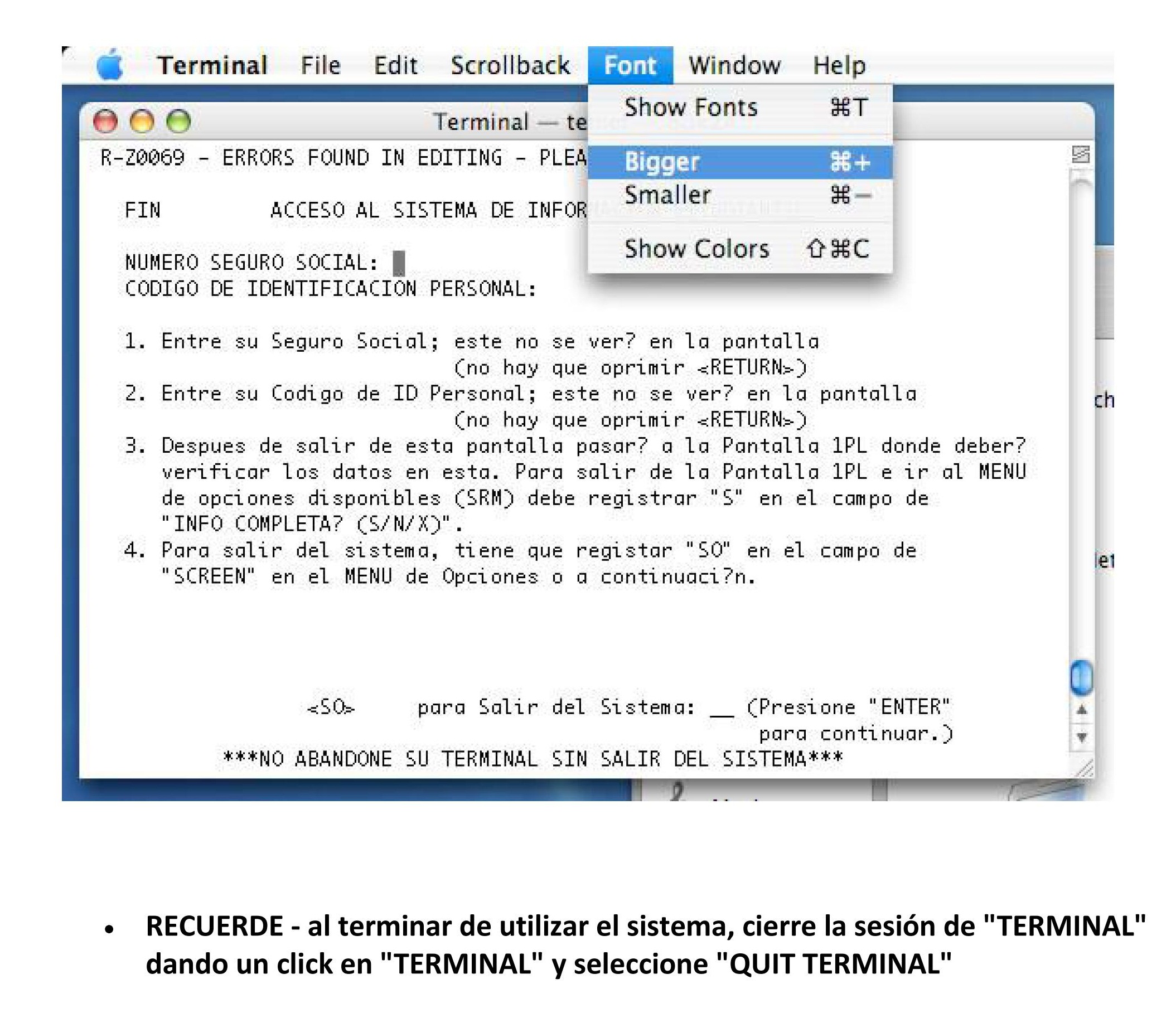Close the Terminal window with red button

[x=105, y=122]
